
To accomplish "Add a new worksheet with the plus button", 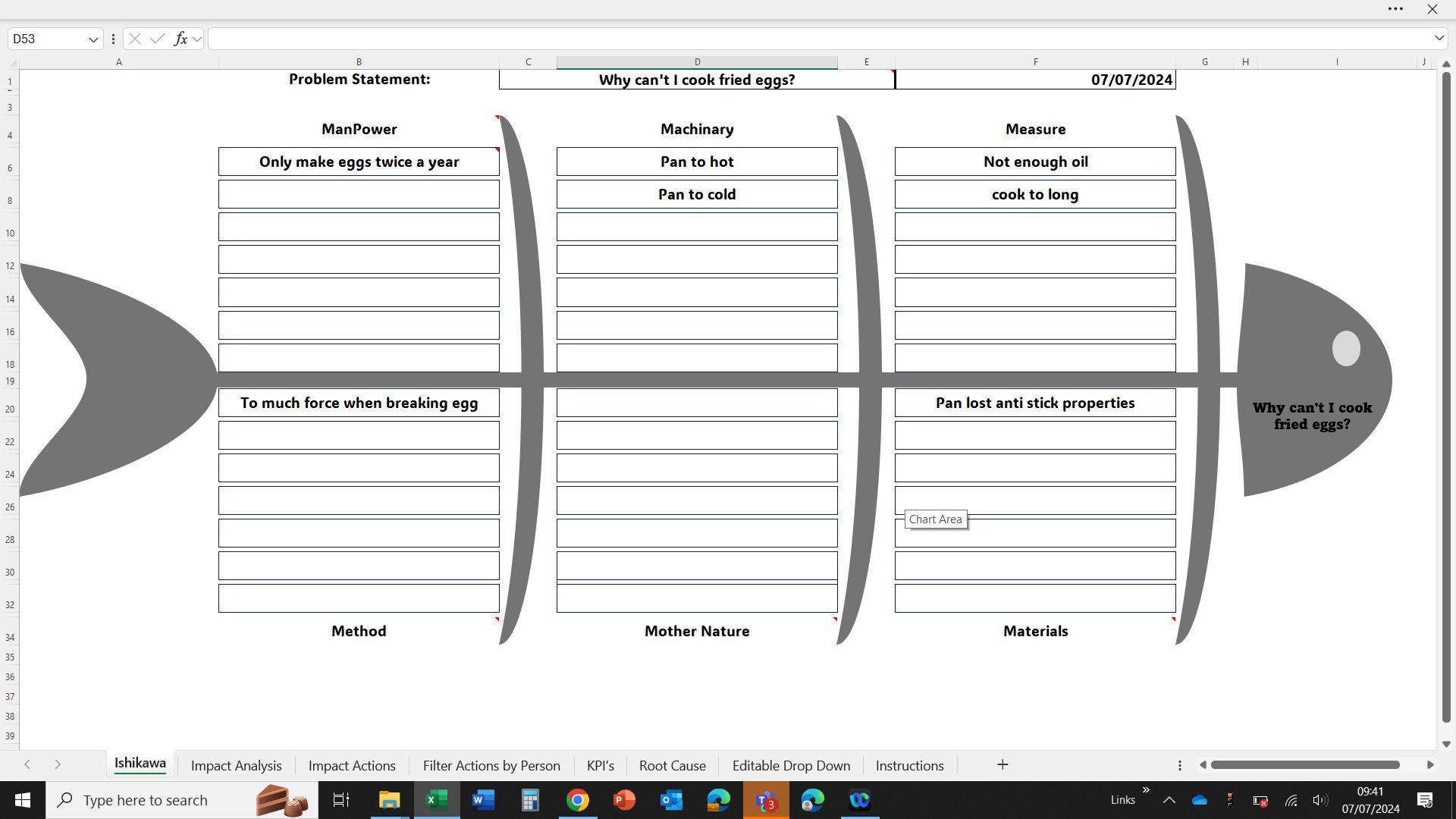I will coord(1002,764).
